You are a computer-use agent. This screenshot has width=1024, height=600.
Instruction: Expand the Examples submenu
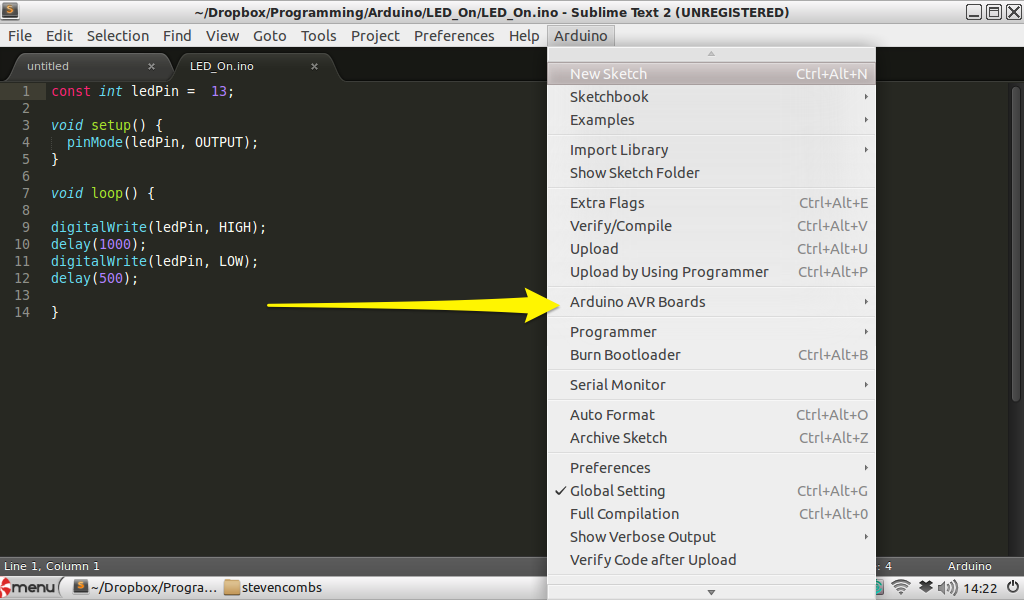pyautogui.click(x=711, y=120)
